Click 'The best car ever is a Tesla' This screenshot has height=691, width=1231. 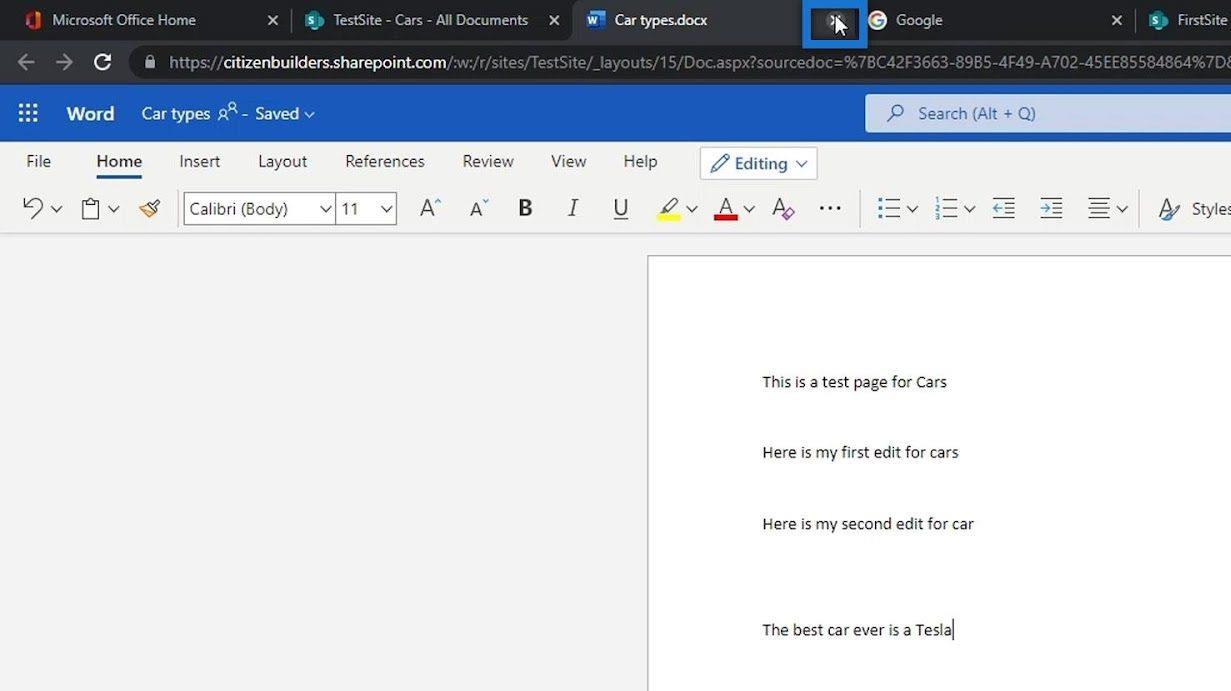(857, 630)
